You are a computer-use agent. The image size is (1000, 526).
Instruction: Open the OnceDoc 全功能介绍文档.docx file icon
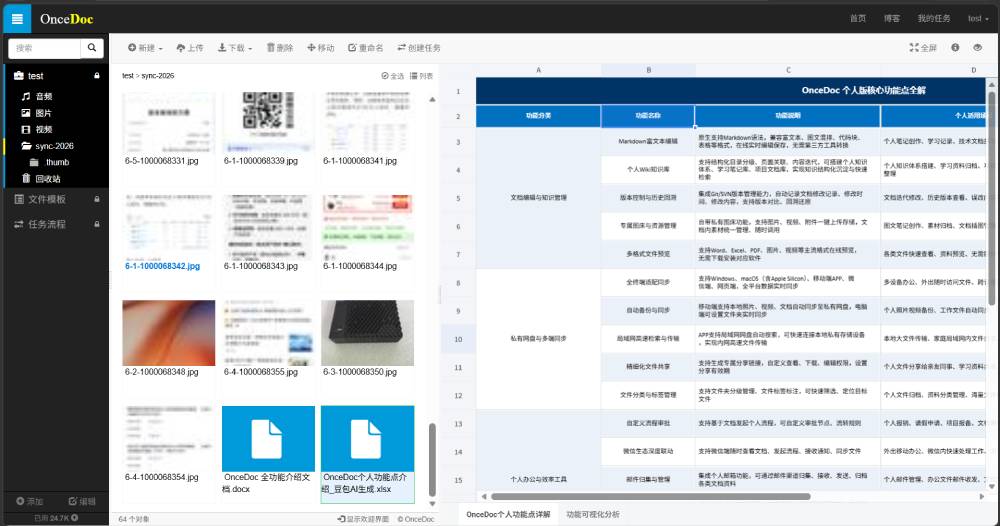tap(268, 439)
